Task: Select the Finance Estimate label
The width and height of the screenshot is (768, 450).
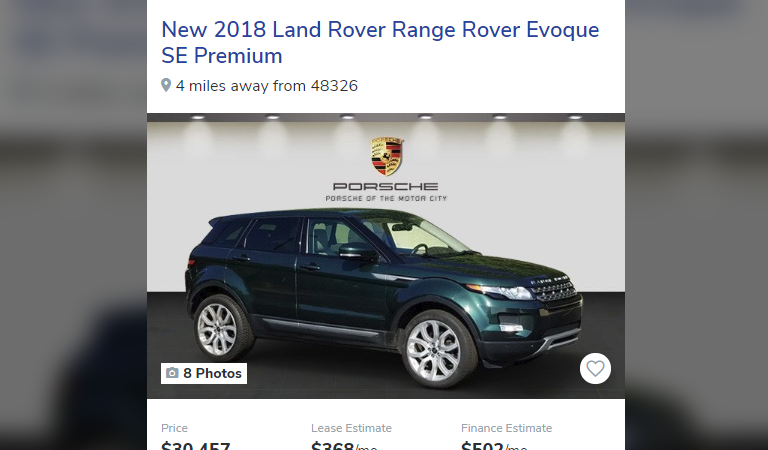Action: click(x=506, y=428)
